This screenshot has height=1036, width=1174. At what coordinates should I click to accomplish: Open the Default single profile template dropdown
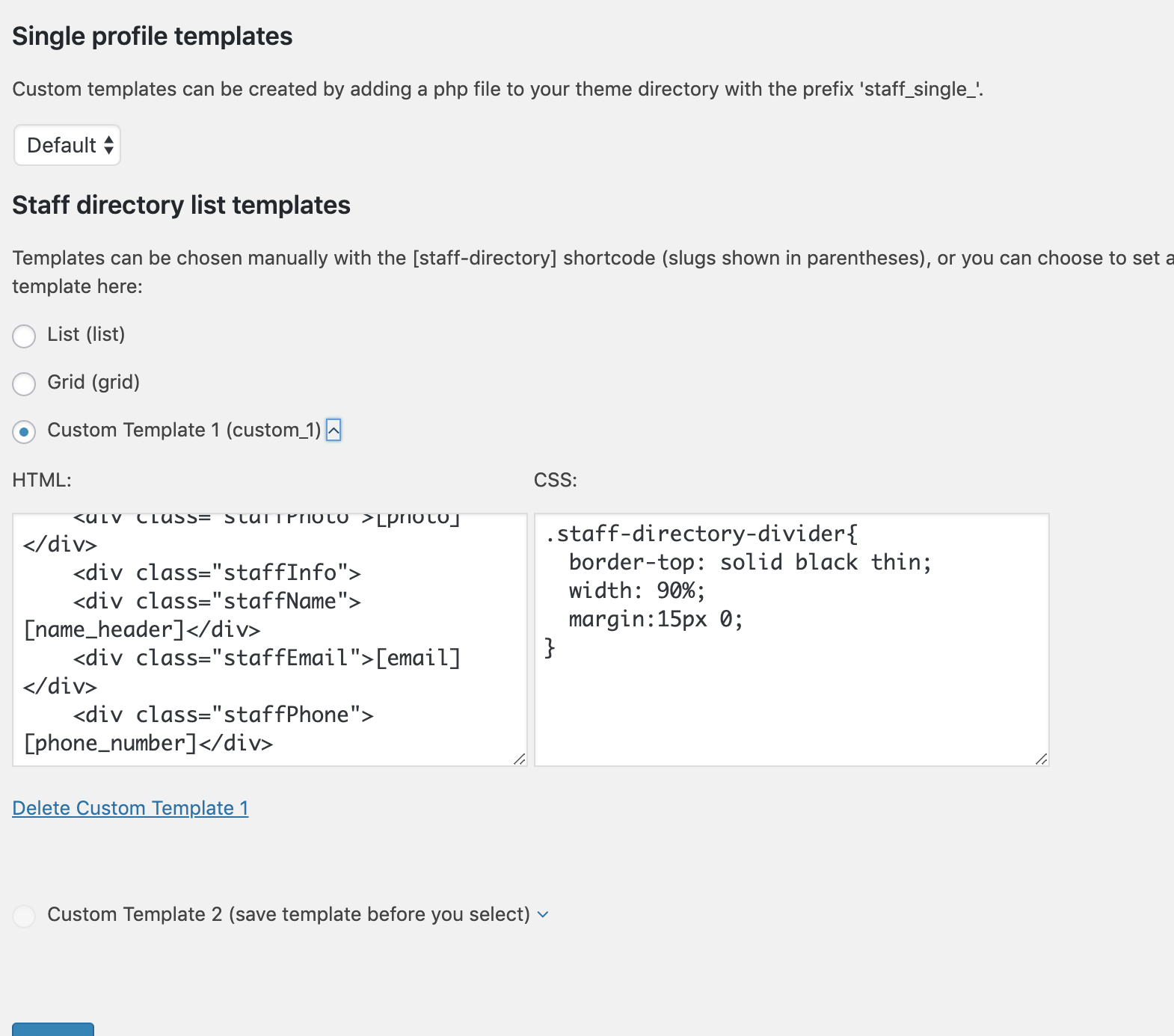67,145
